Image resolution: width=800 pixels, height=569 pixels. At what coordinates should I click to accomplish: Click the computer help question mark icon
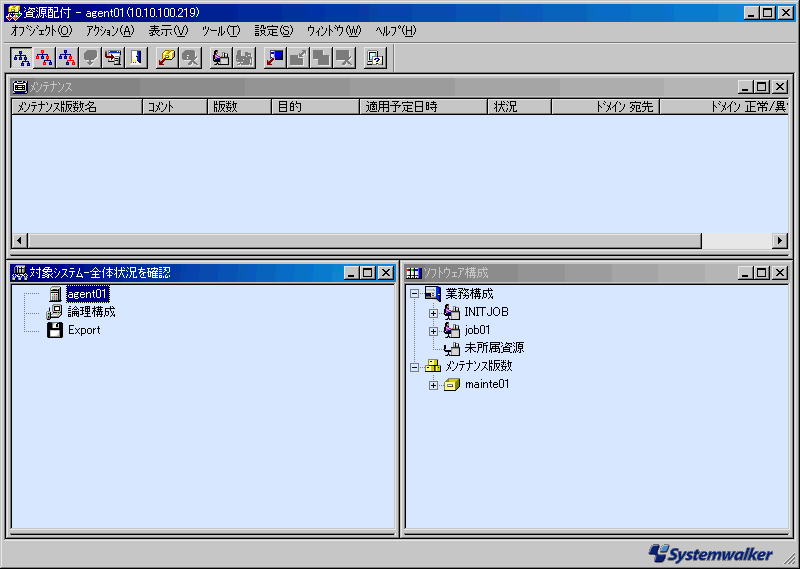pos(375,58)
